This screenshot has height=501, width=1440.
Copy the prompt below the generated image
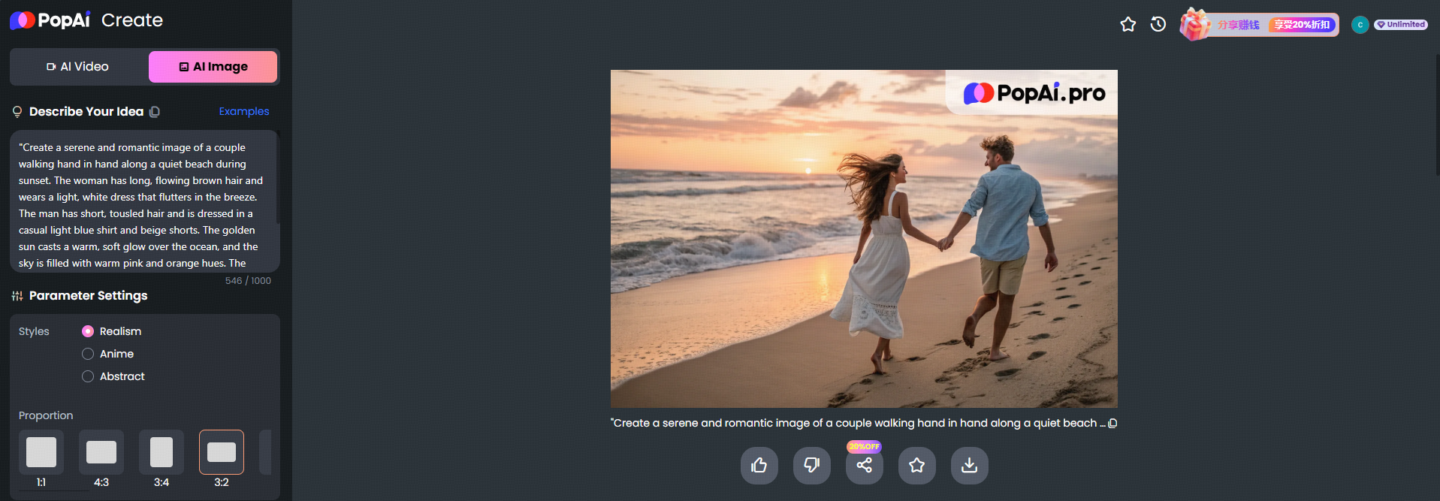[x=1112, y=424]
